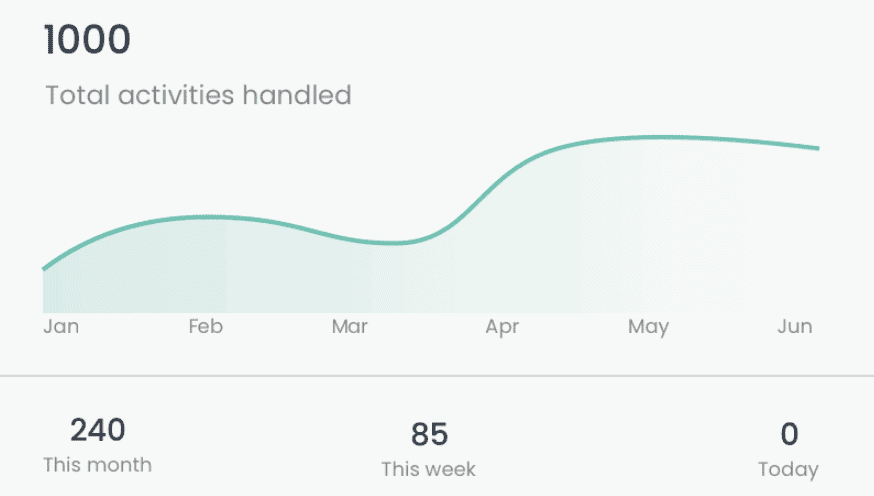Click the Jun label on the chart axis
Viewport: 874px width, 496px height.
[x=795, y=326]
